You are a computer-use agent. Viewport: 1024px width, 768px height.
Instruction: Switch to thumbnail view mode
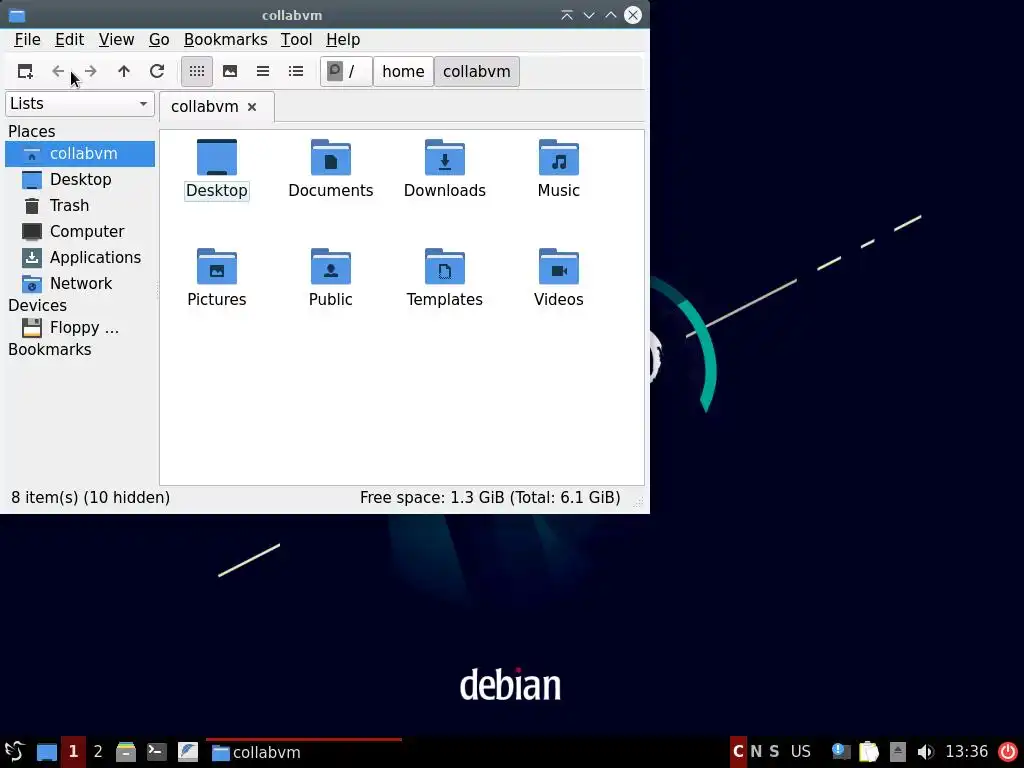tap(230, 71)
